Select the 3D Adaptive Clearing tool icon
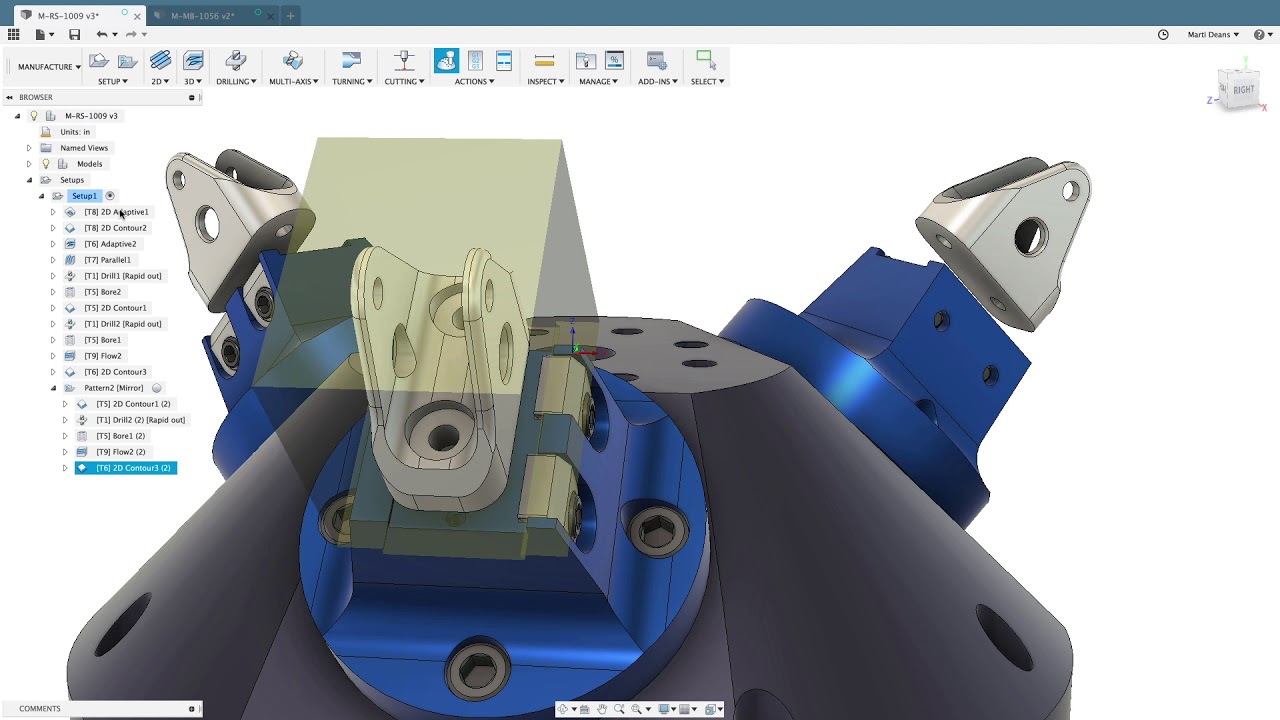This screenshot has width=1280, height=720. point(193,61)
